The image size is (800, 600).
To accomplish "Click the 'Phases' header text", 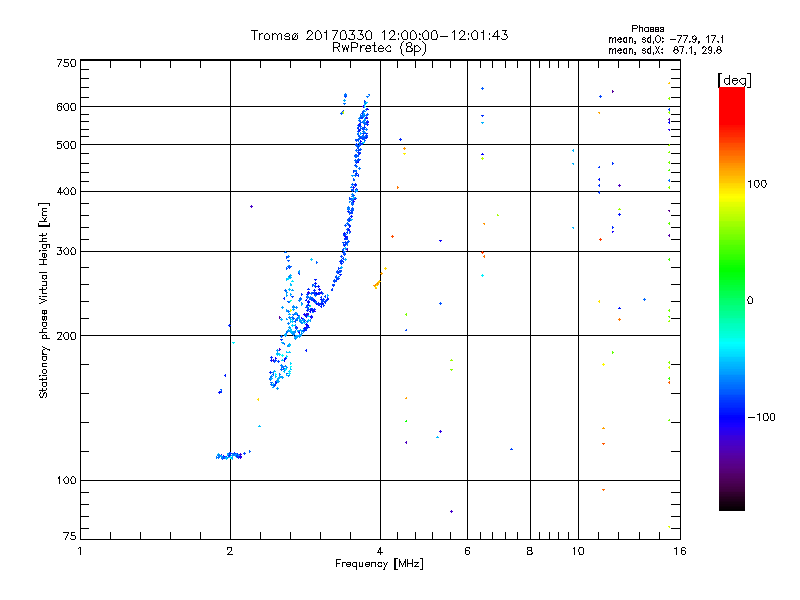I will tap(647, 29).
